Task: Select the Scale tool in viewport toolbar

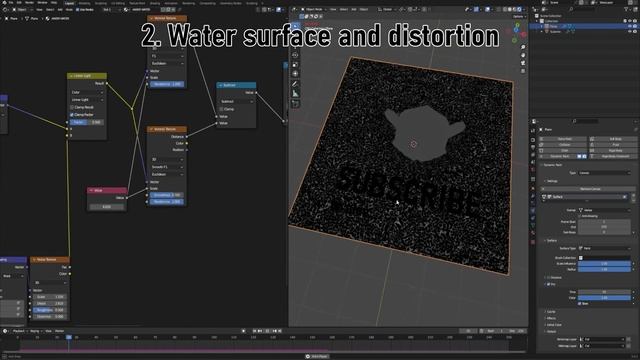Action: click(296, 64)
